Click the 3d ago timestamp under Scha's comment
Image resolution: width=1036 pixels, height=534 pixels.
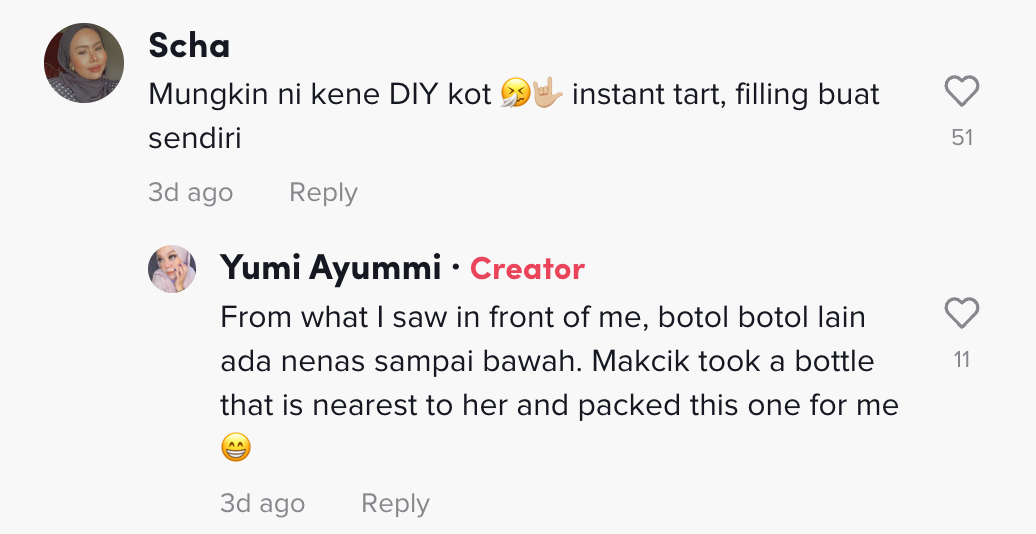(190, 192)
